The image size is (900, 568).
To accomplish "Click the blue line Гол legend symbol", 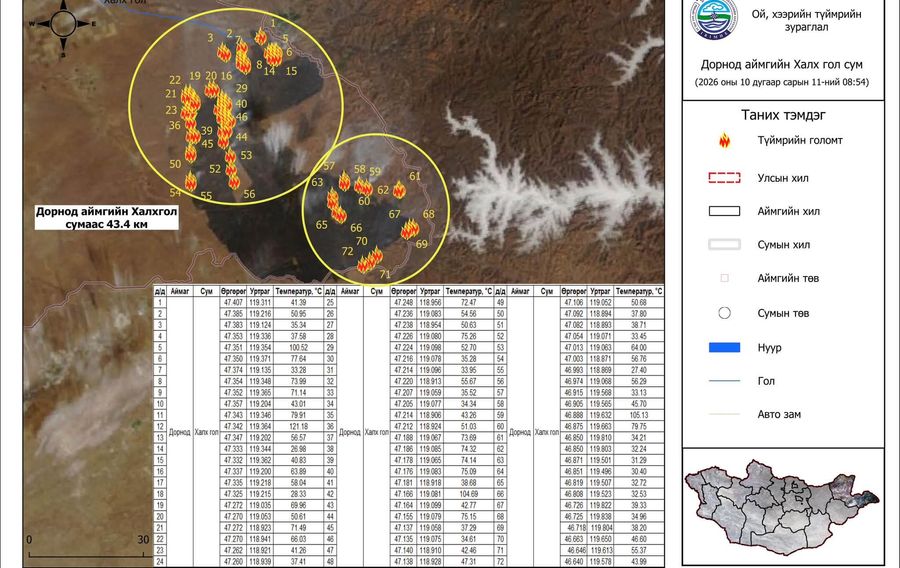I will [724, 381].
